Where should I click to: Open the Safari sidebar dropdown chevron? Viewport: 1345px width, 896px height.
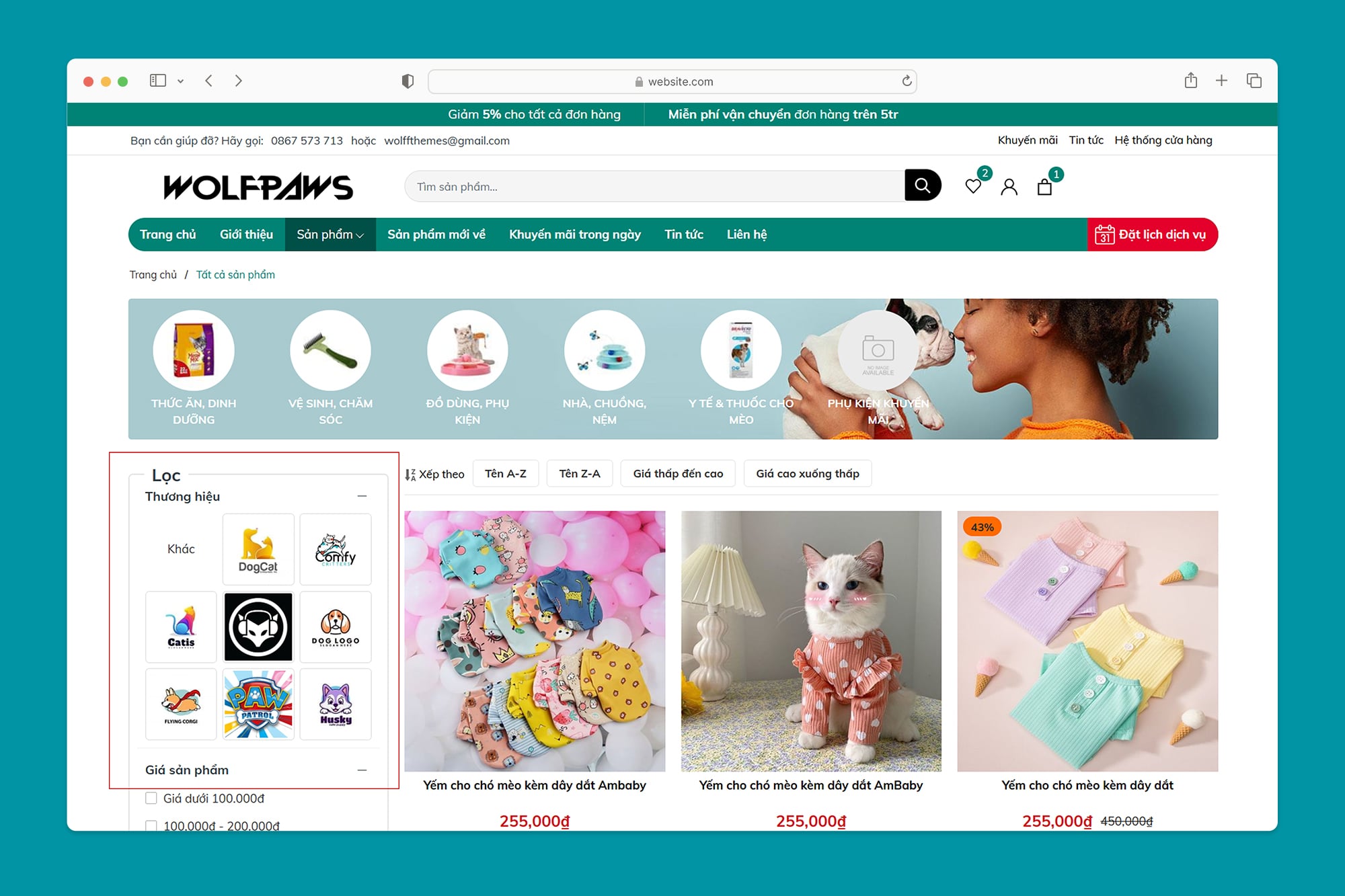[180, 81]
